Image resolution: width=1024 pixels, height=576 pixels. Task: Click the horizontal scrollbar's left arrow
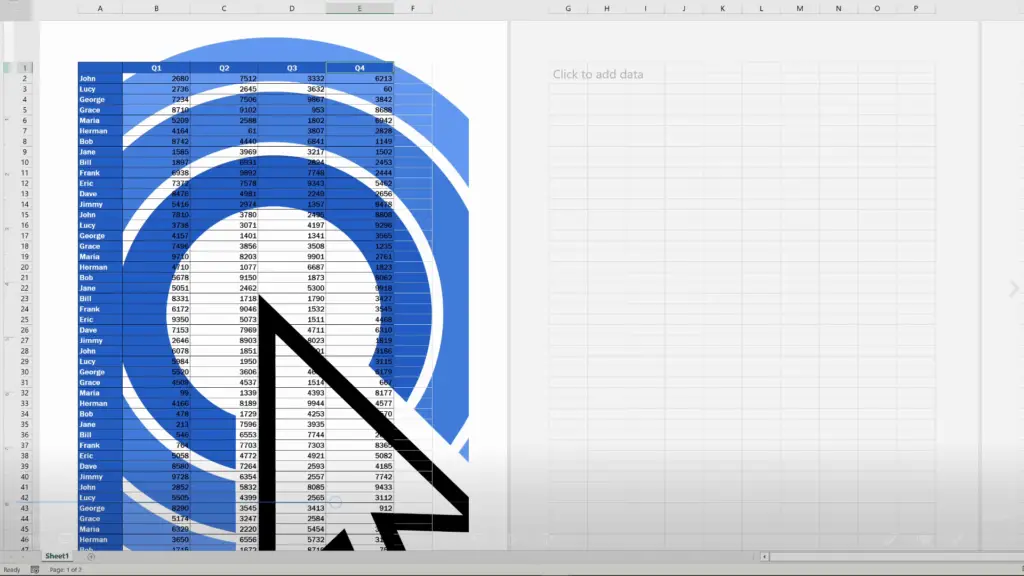[x=764, y=556]
